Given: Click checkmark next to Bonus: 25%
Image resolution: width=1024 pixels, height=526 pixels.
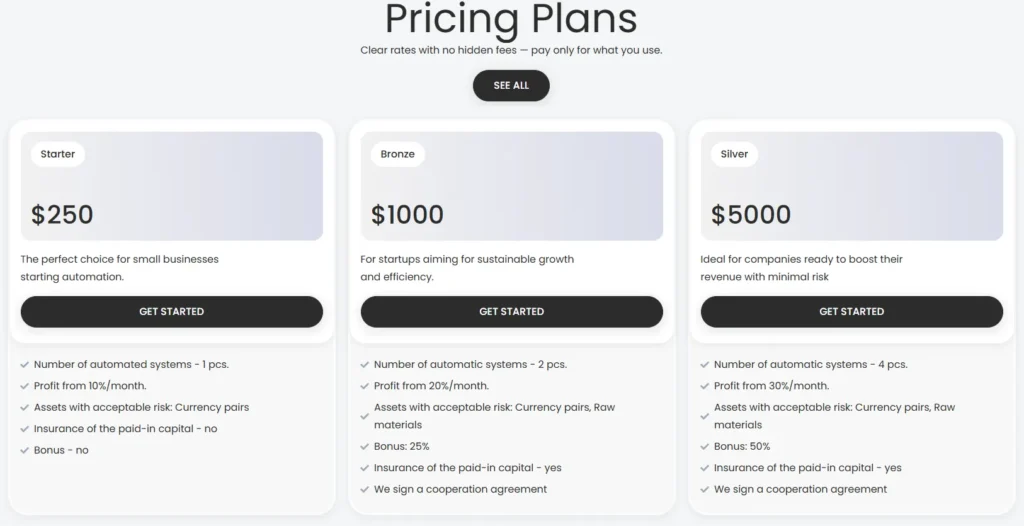Looking at the screenshot, I should (x=365, y=447).
